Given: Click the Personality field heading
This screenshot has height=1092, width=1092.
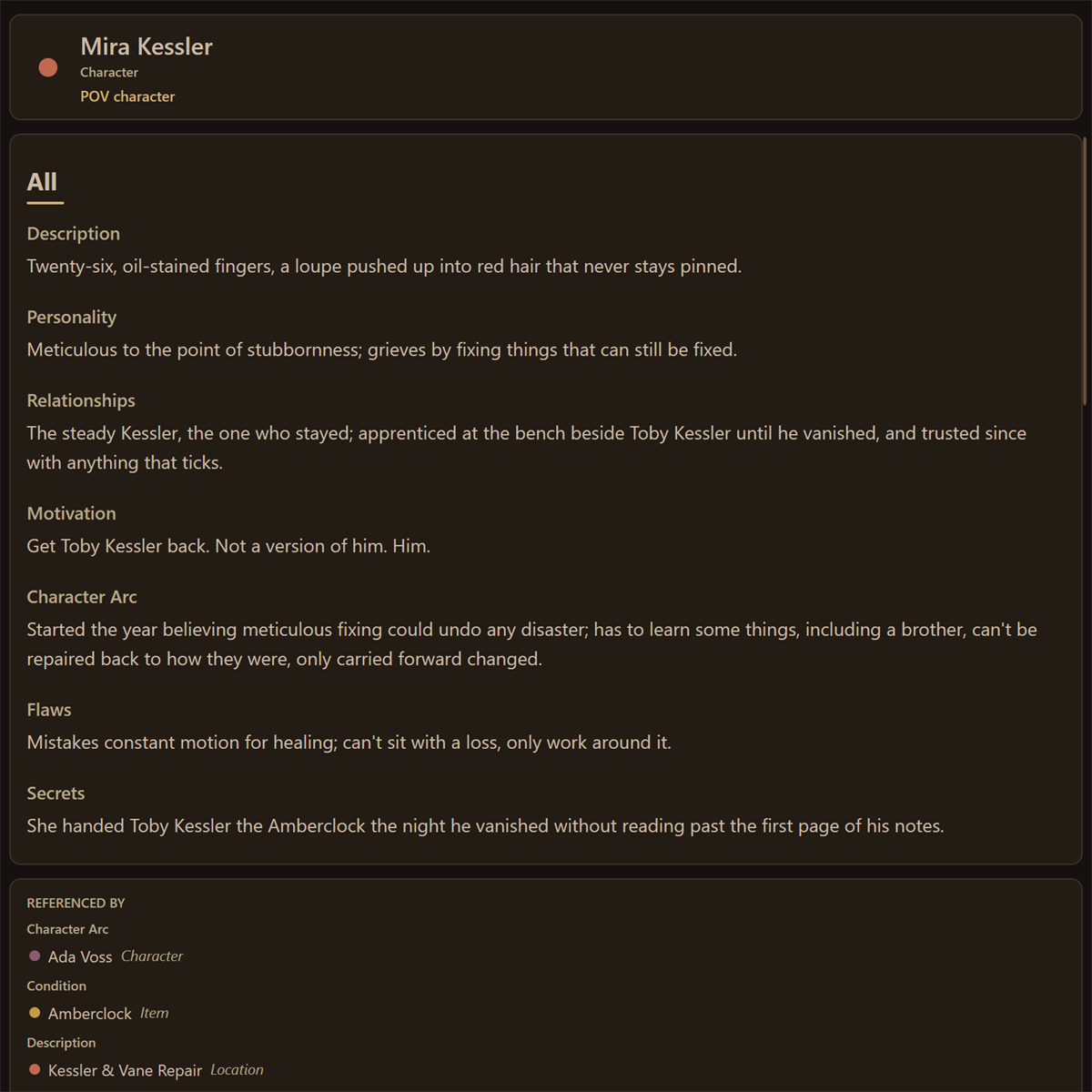Looking at the screenshot, I should pyautogui.click(x=72, y=318).
